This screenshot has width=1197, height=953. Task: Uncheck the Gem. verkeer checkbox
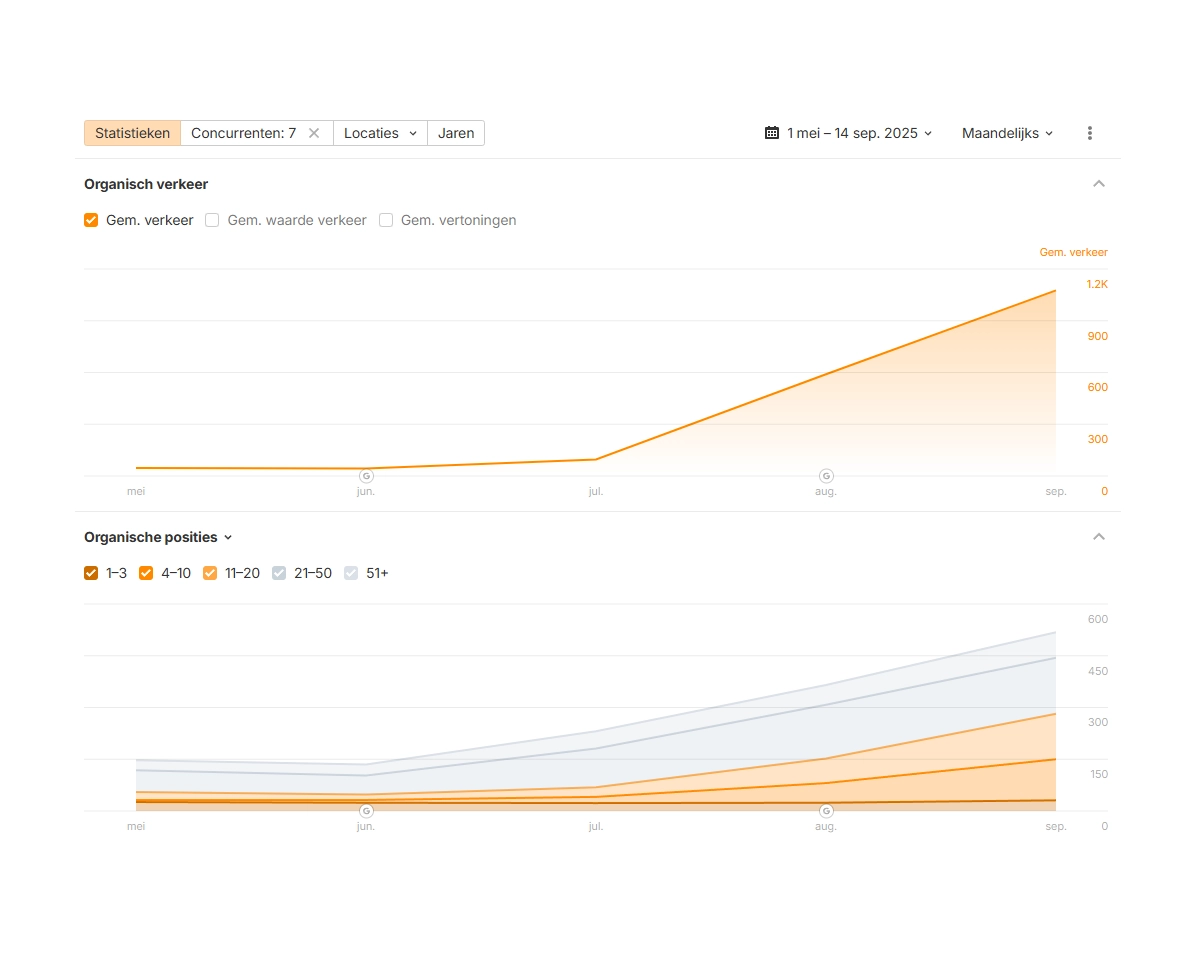point(91,220)
